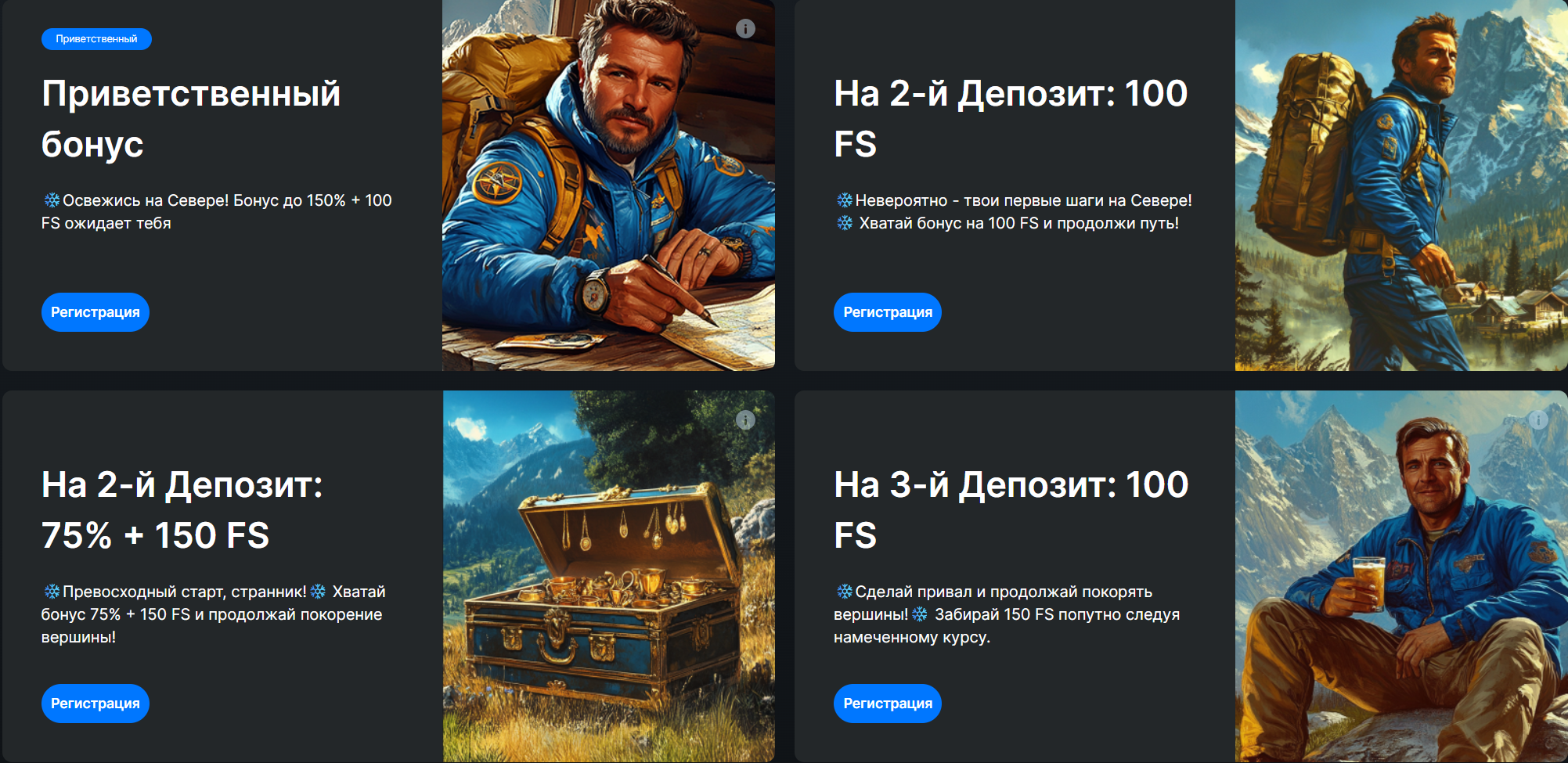This screenshot has height=763, width=1568.
Task: Open info icon on third deposit image
Action: click(x=1538, y=420)
